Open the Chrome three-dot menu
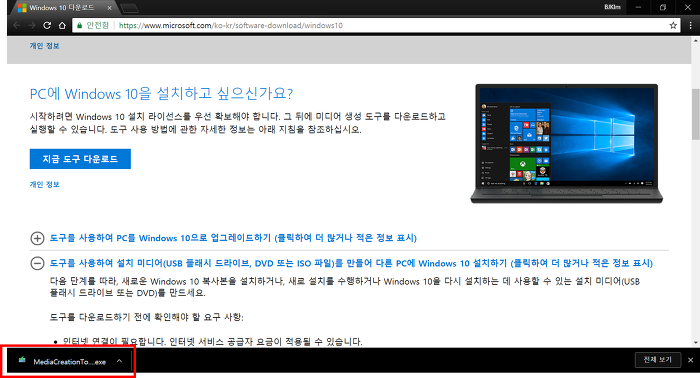The image size is (700, 378). (690, 25)
